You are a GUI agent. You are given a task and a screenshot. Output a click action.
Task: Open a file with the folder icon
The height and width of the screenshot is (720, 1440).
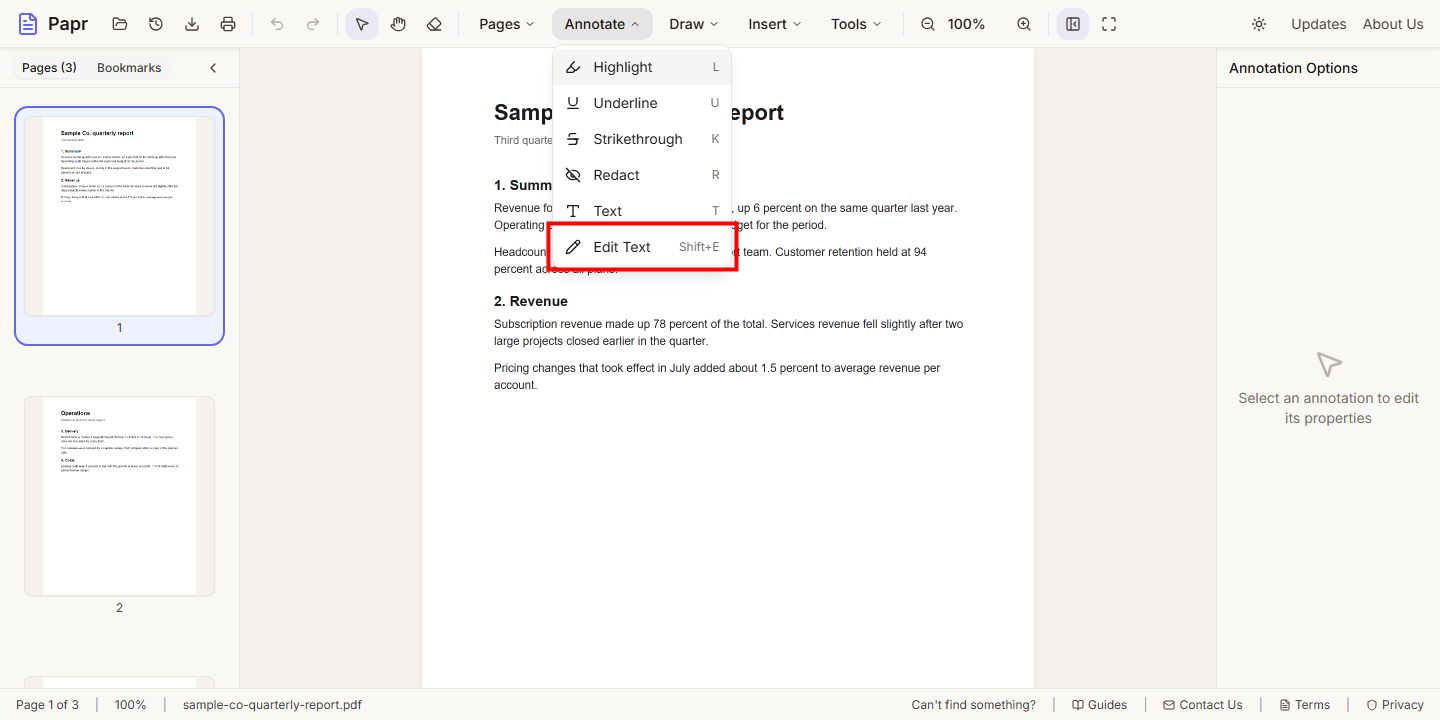[x=120, y=24]
